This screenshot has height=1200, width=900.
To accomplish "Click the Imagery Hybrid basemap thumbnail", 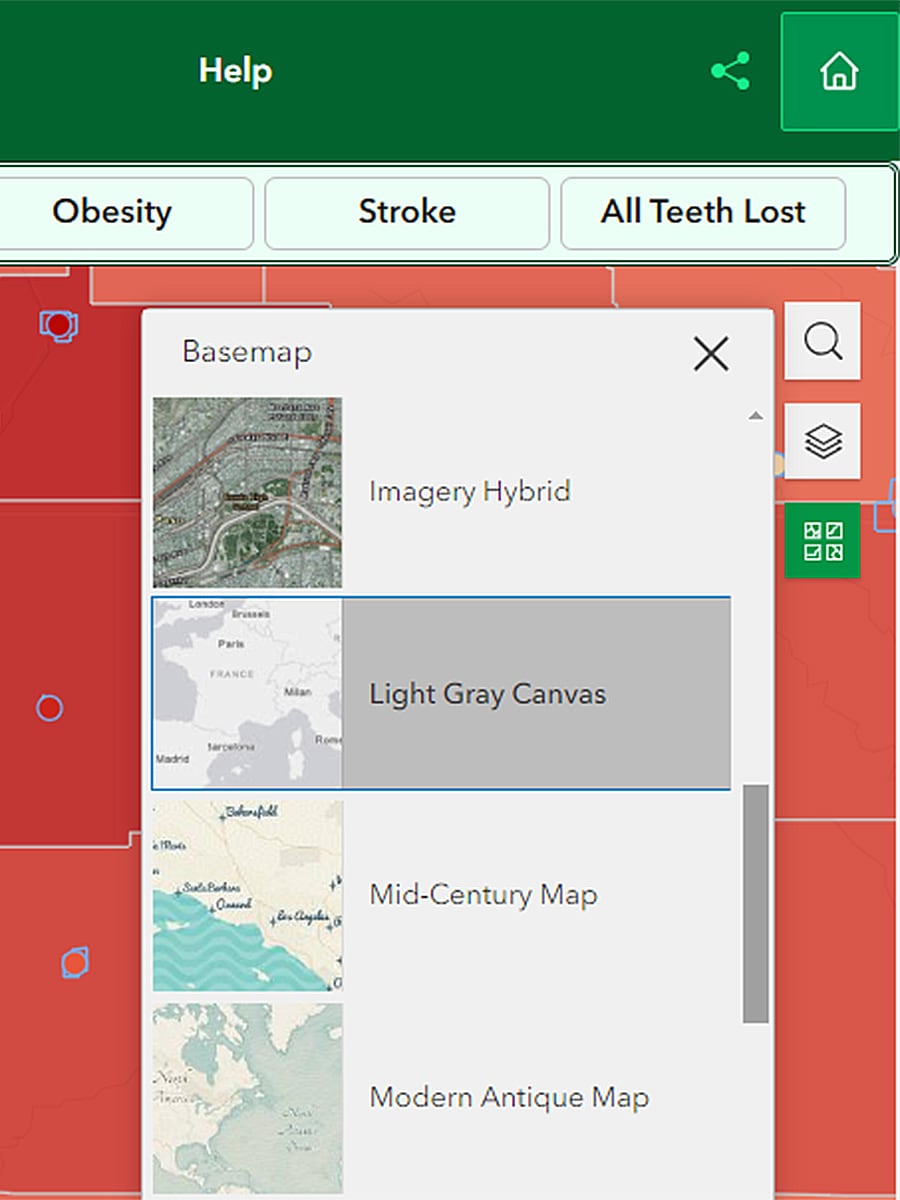I will [x=247, y=491].
